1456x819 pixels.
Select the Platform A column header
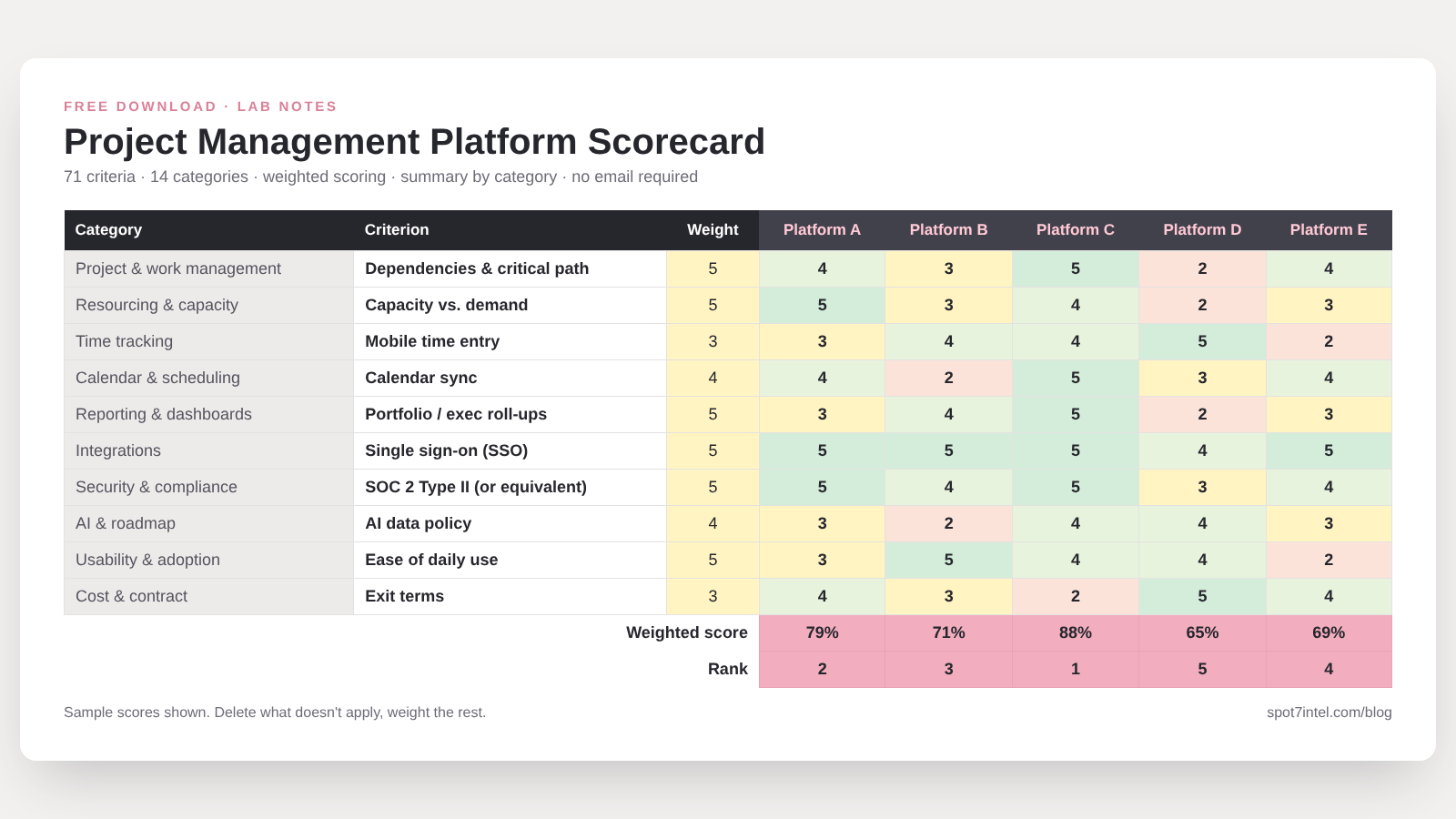coord(822,230)
